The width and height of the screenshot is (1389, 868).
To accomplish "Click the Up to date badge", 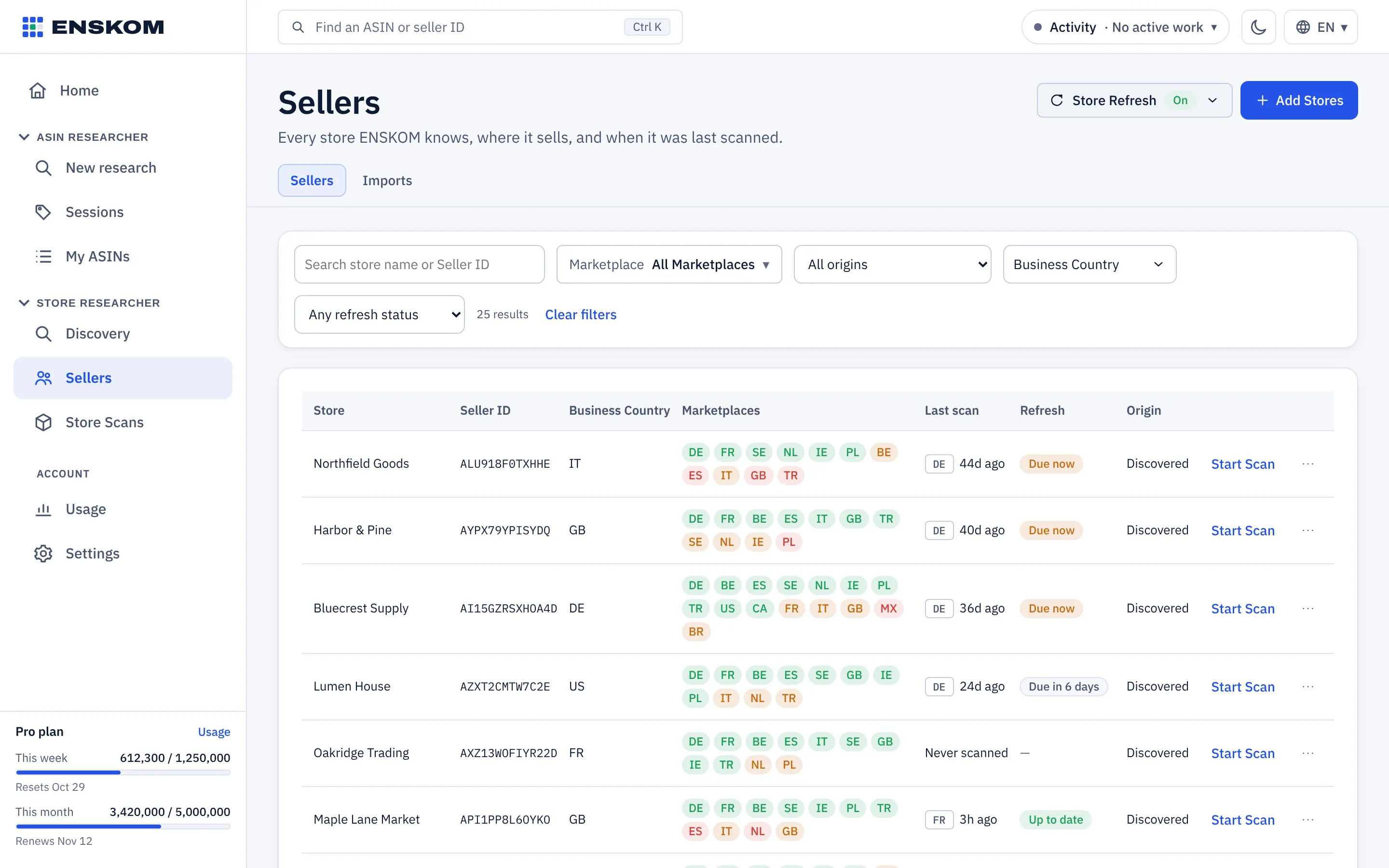I will point(1056,820).
